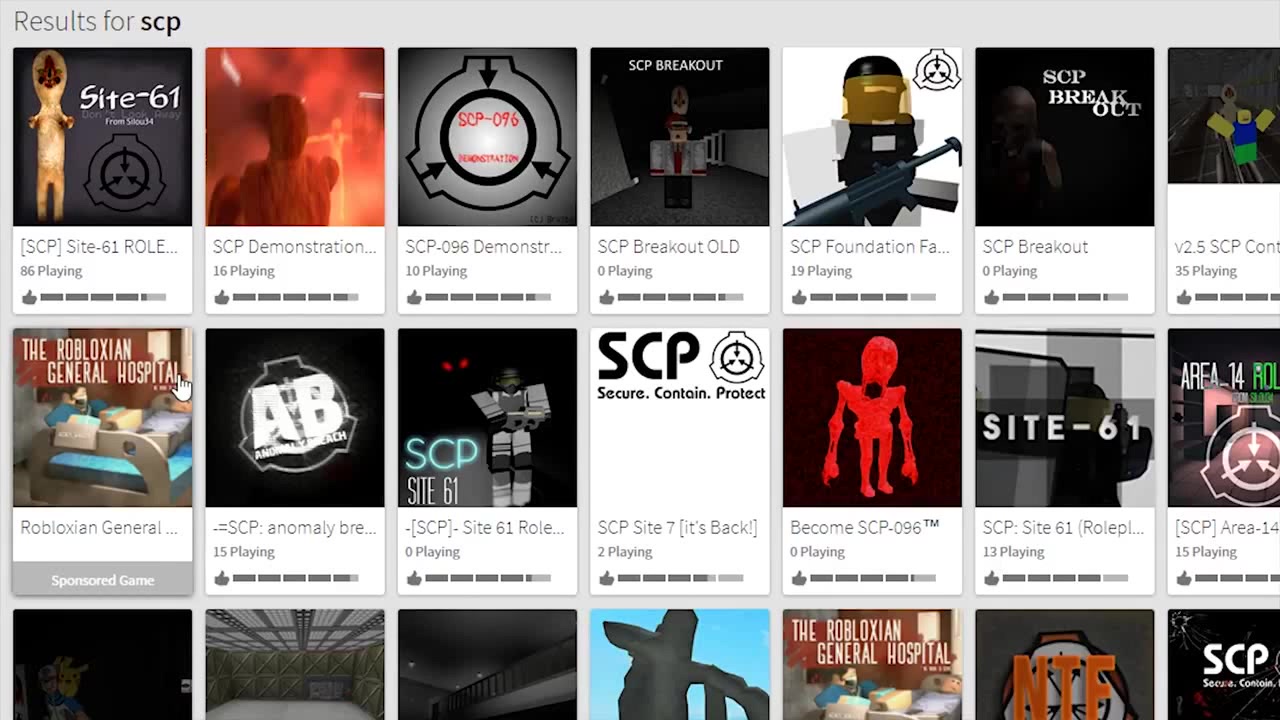The image size is (1280, 720).
Task: Click the 16 Playing count text
Action: pyautogui.click(x=243, y=271)
